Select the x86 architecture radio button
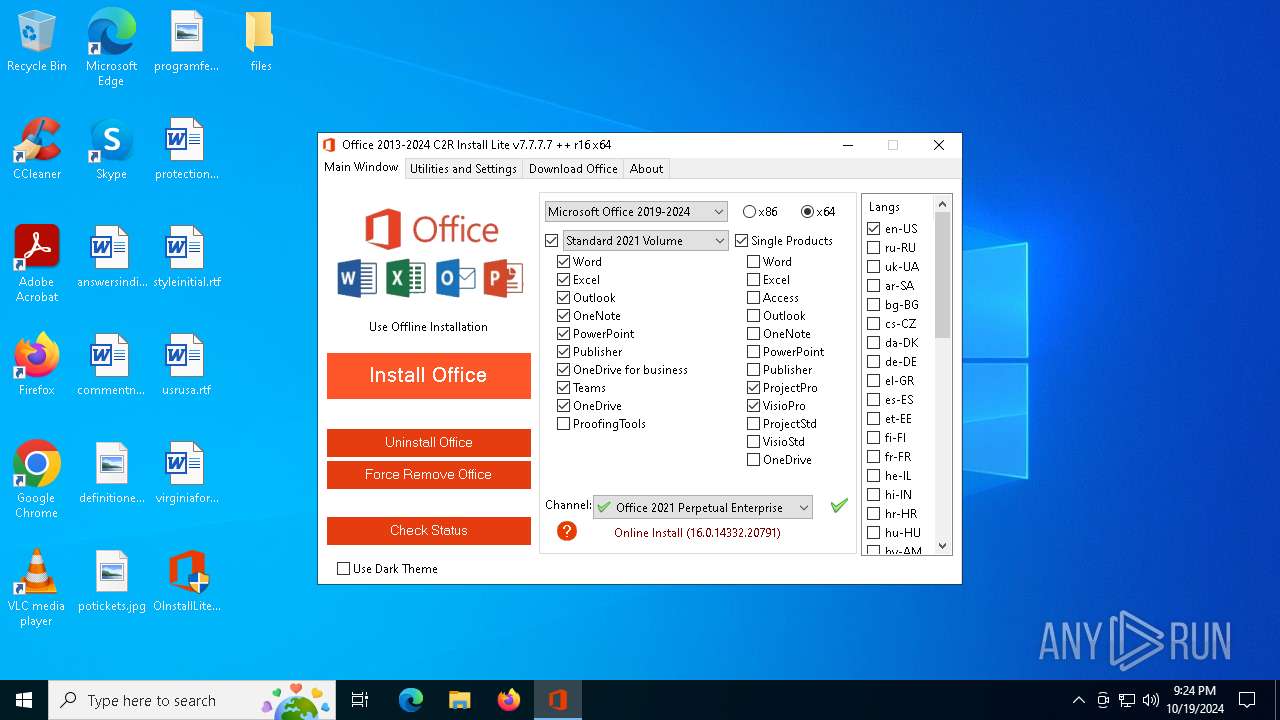Viewport: 1280px width, 720px height. (x=749, y=212)
